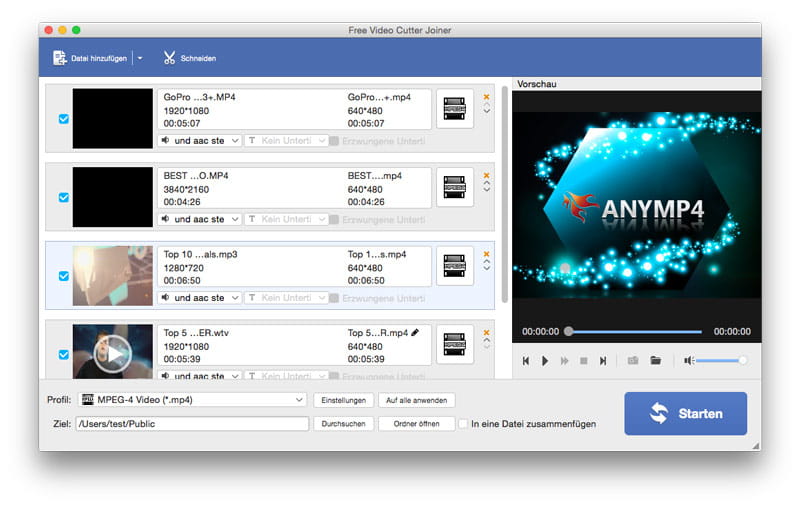Move the BEST file down in list
Viewport: 800px width, 506px height.
pos(487,189)
